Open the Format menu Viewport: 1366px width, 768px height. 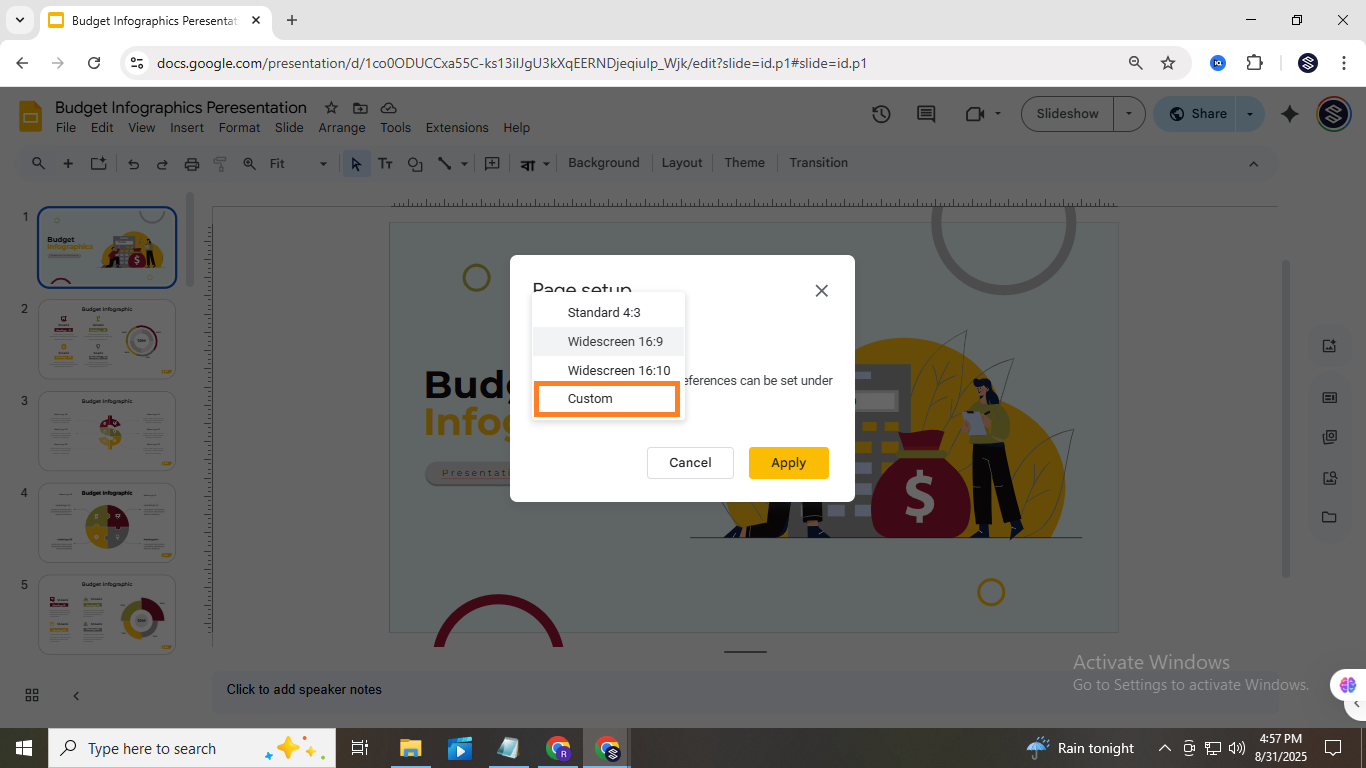pyautogui.click(x=239, y=128)
